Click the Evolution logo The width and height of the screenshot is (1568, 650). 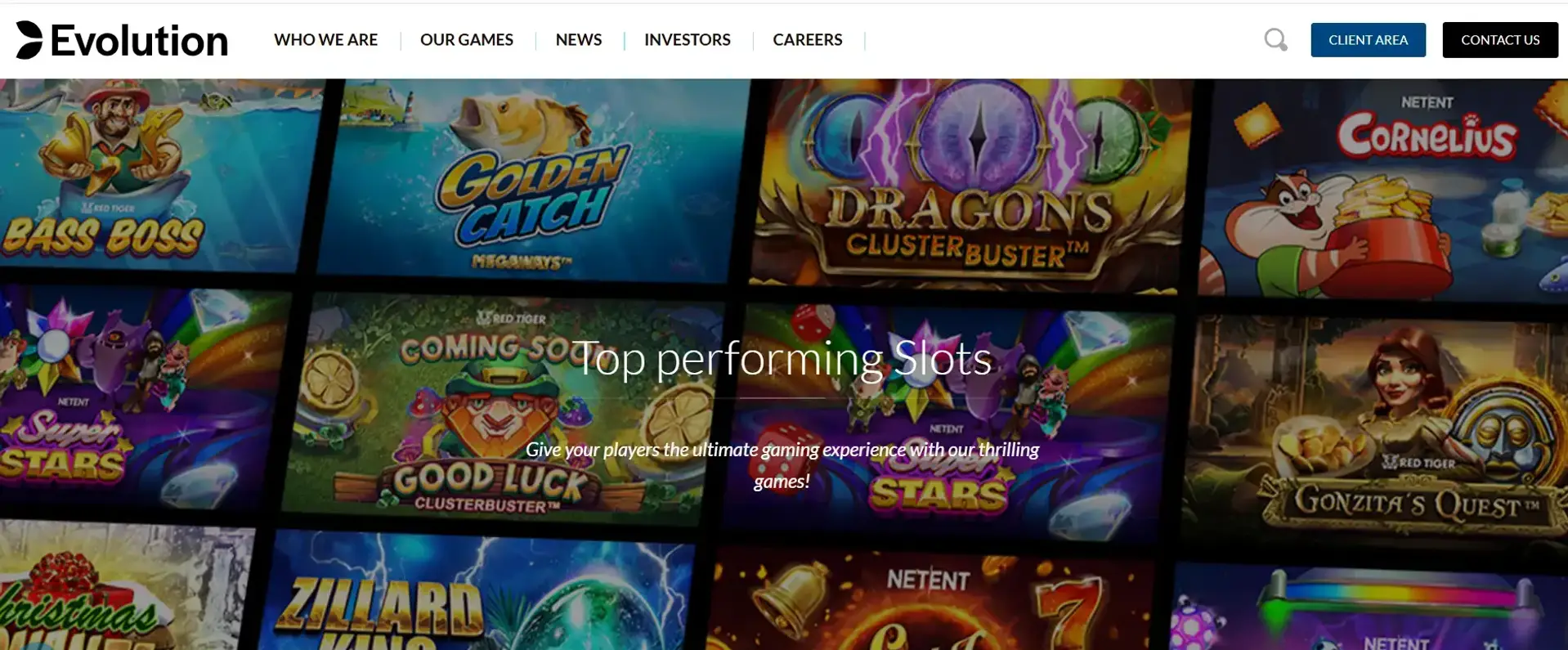122,40
